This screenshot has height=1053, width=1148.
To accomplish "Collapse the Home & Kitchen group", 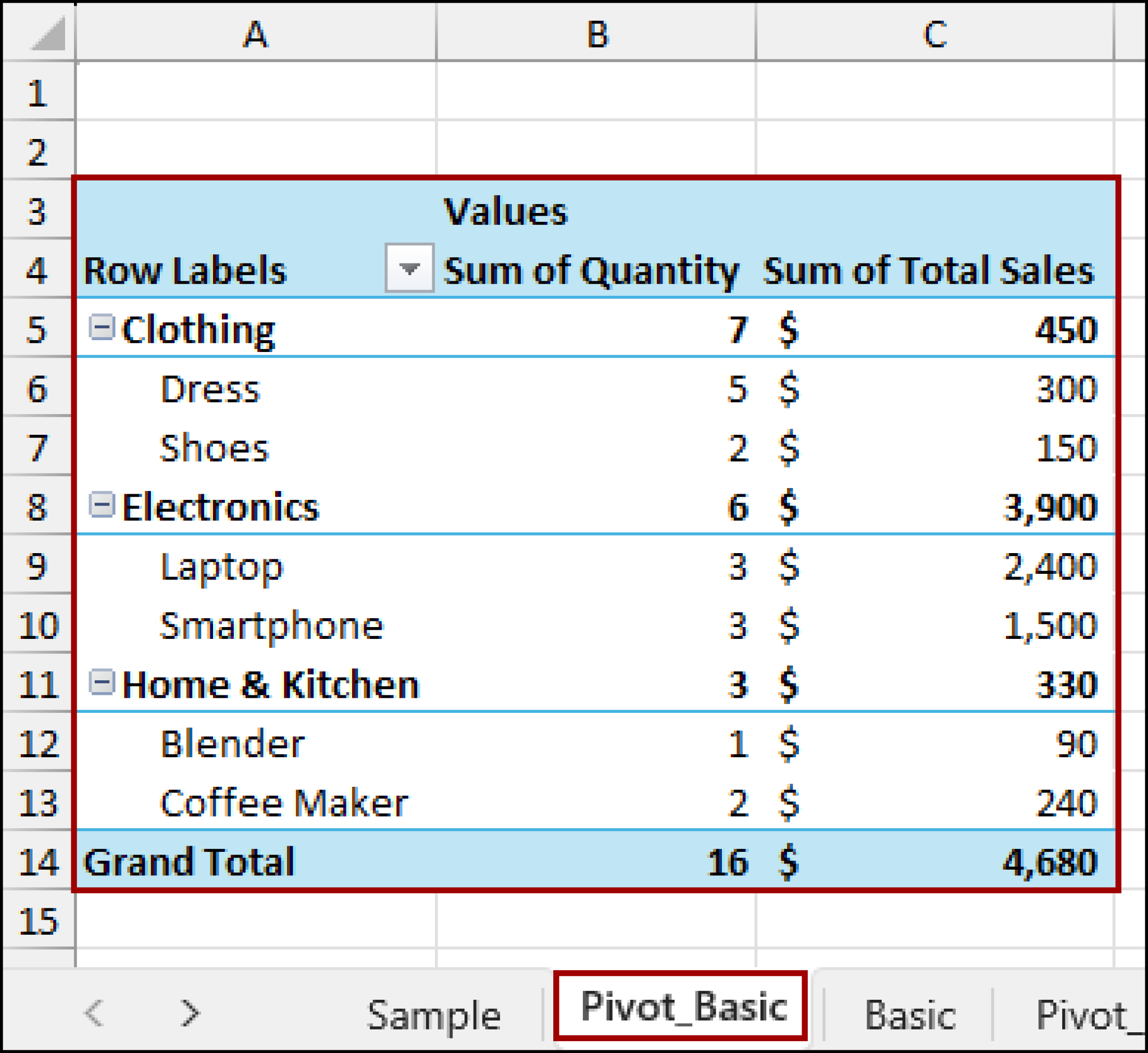I will 103,683.
